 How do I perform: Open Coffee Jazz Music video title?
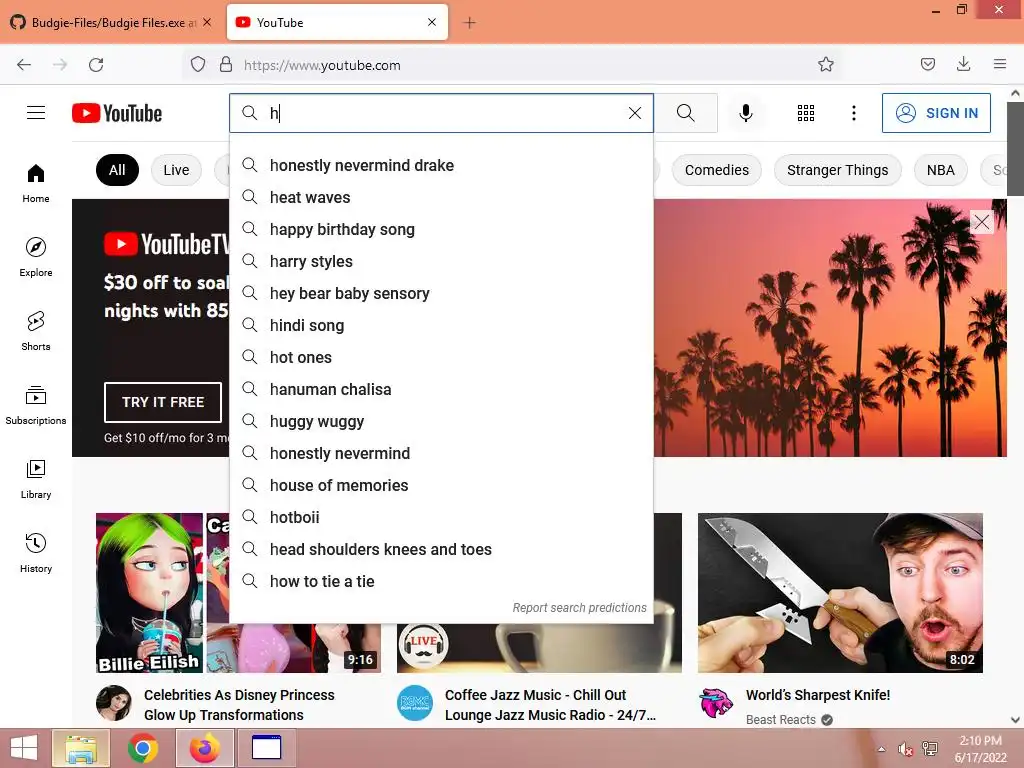click(550, 705)
